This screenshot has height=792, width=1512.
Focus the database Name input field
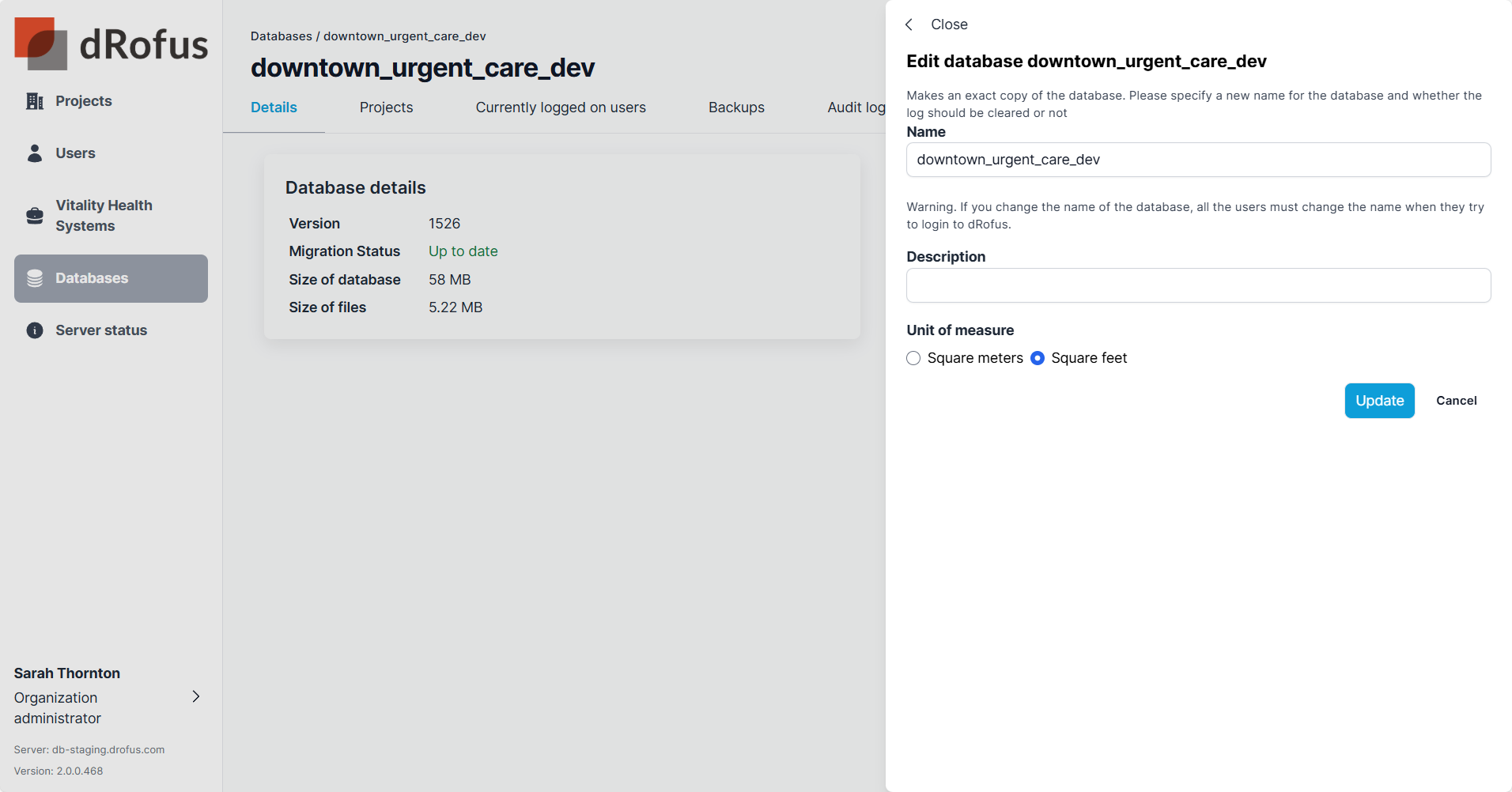[x=1198, y=160]
